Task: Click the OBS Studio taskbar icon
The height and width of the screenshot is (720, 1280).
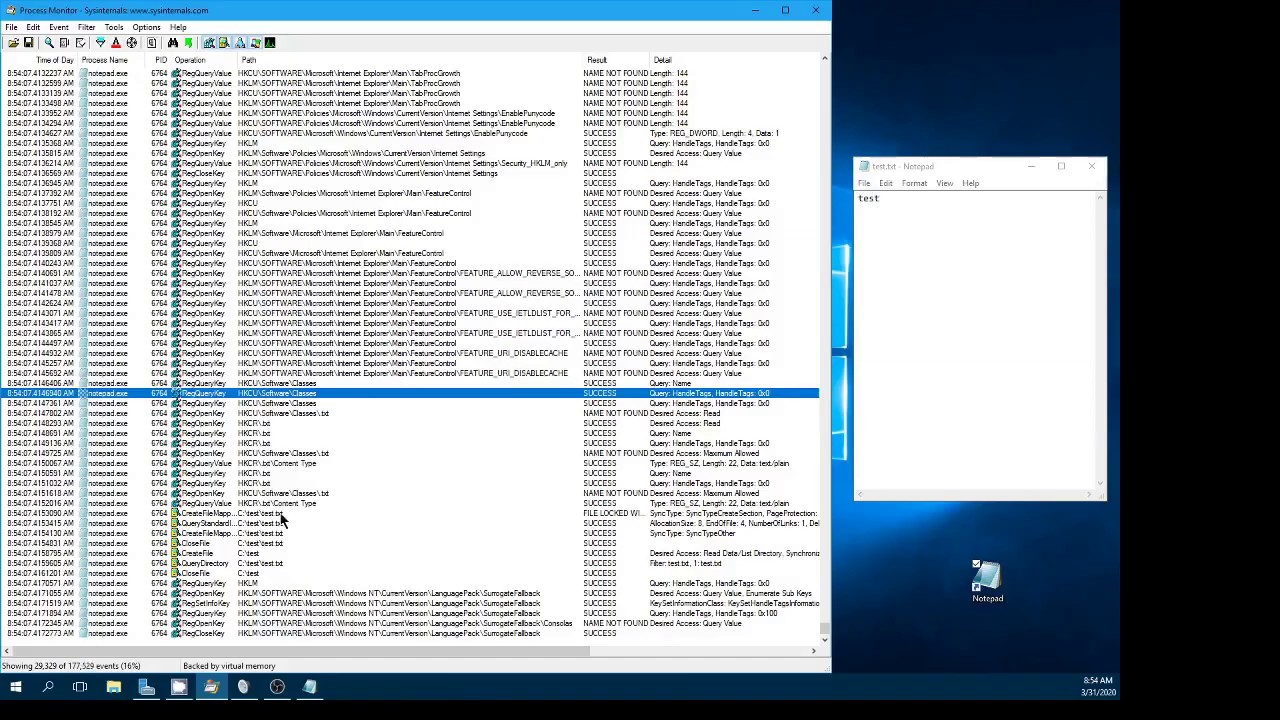Action: (277, 687)
